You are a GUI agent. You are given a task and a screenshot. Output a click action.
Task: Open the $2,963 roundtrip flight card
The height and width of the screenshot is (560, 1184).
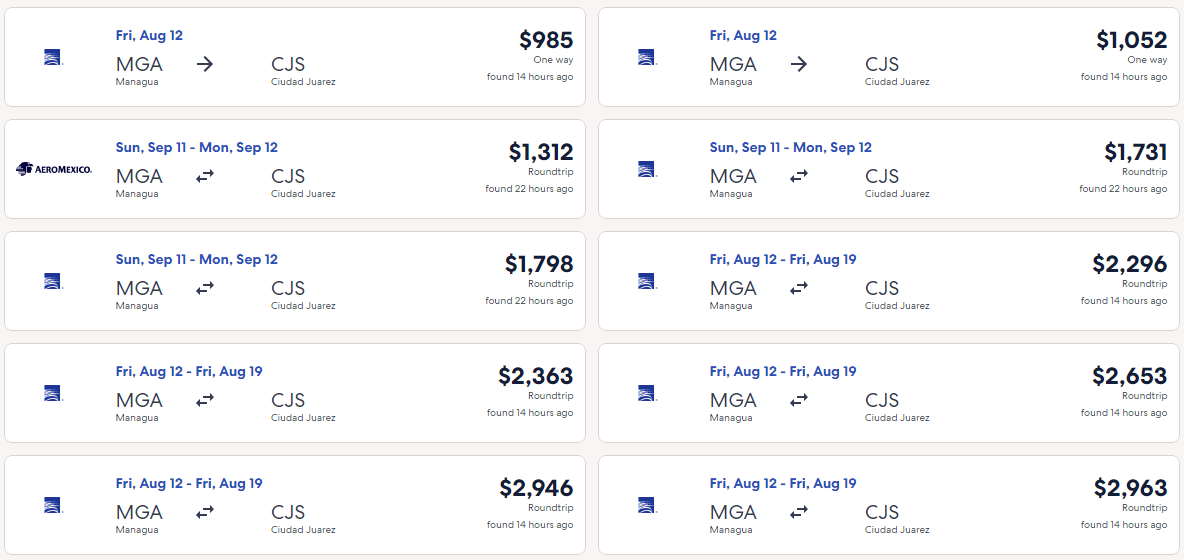tap(889, 505)
